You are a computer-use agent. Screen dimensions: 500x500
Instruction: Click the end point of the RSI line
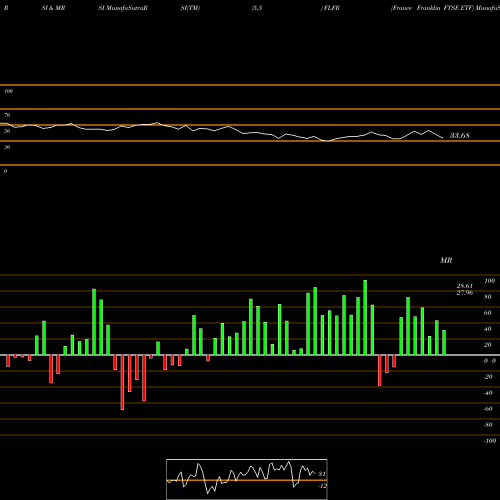(443, 138)
